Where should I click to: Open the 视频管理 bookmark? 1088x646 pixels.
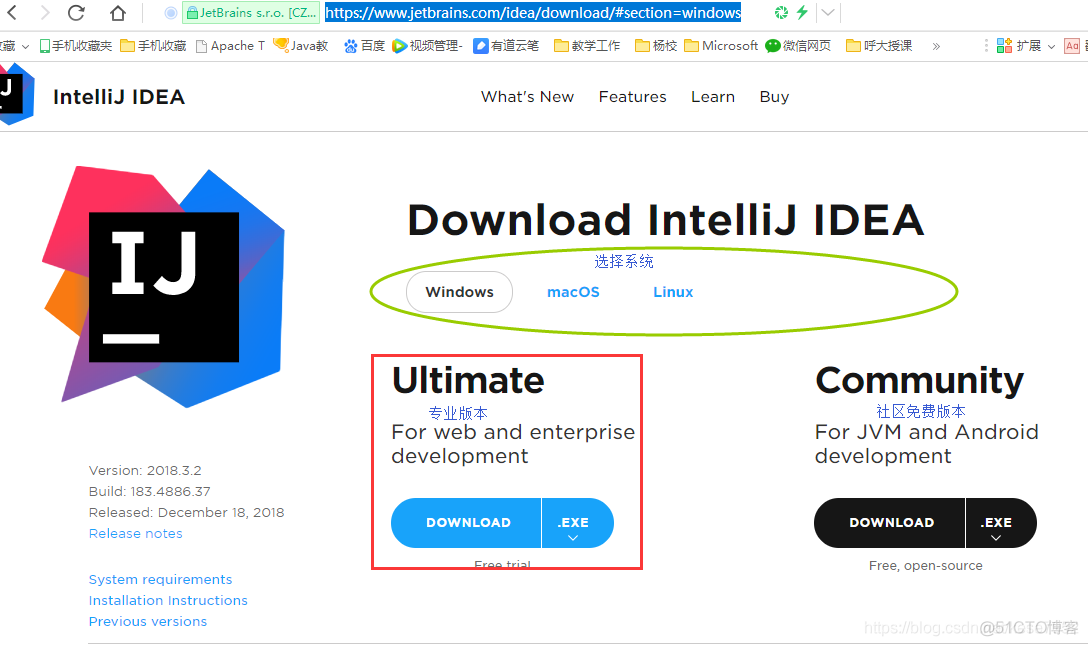427,46
